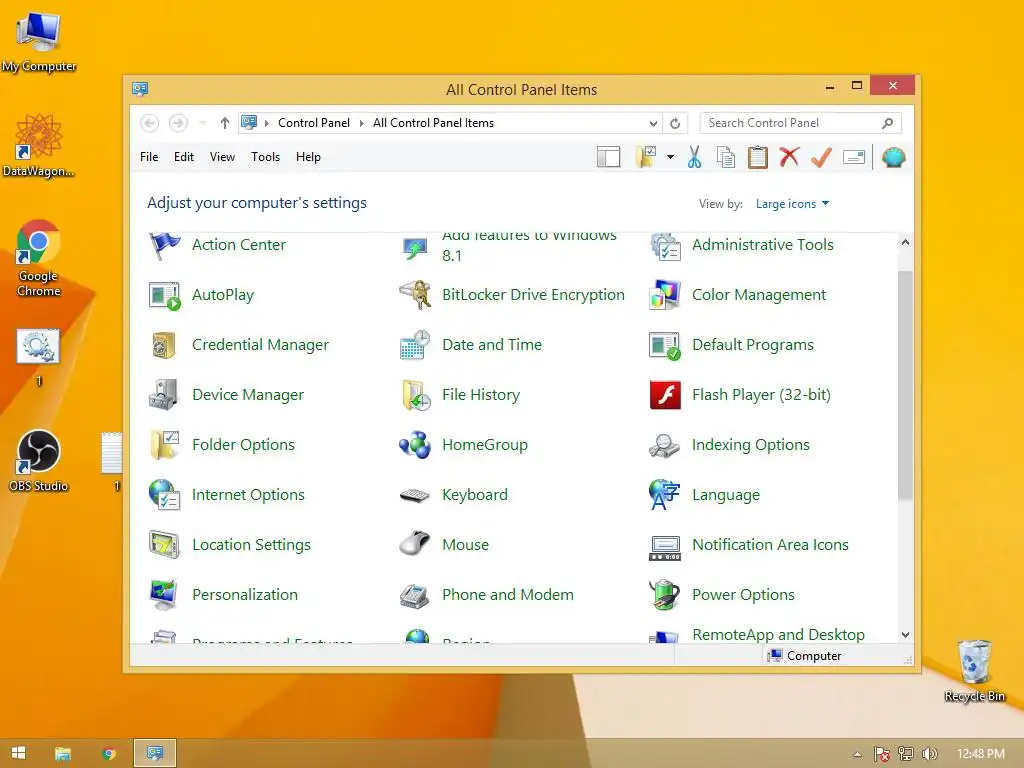Open Personalization monitor icon

click(x=164, y=595)
